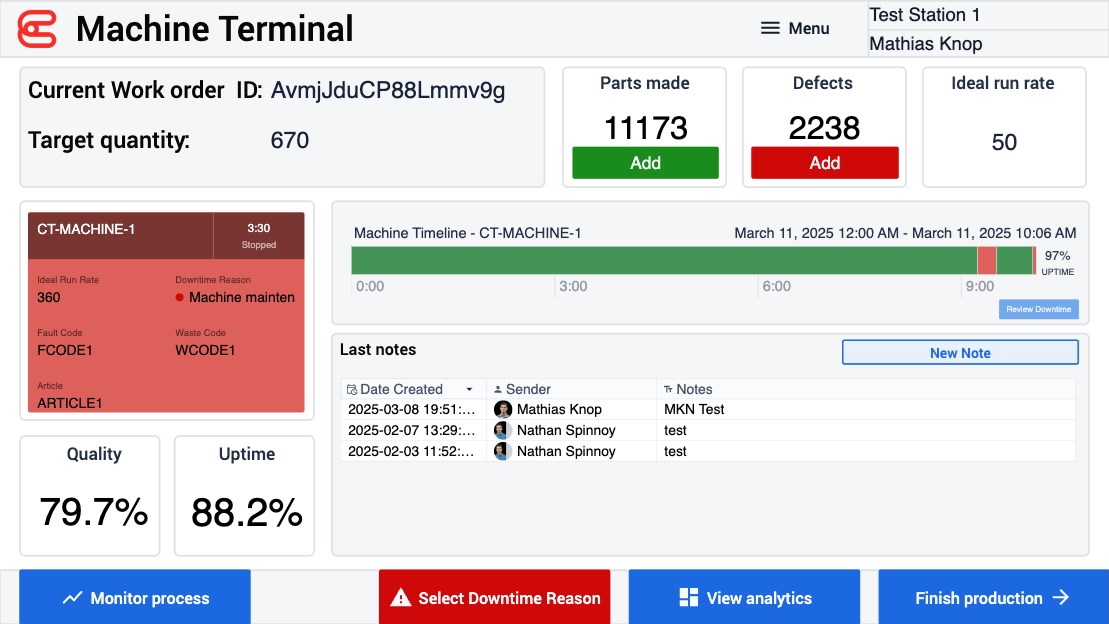Viewport: 1109px width, 624px height.
Task: Click the text icon in Notes header
Action: click(x=668, y=389)
